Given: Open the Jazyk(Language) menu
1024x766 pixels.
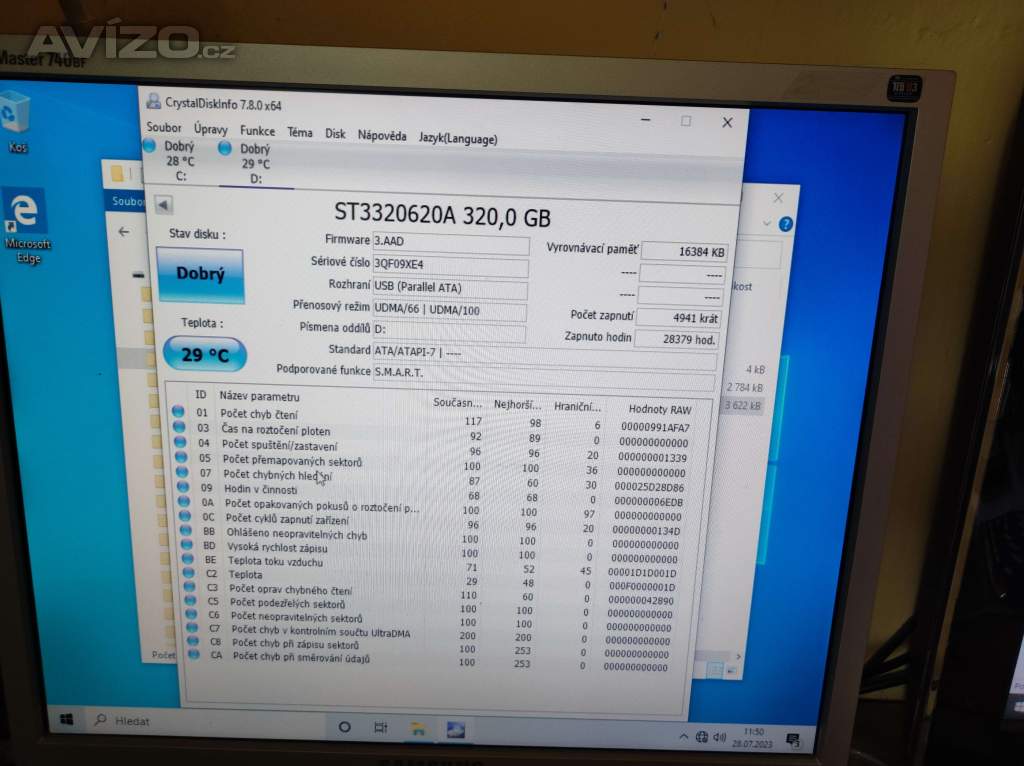Looking at the screenshot, I should [458, 138].
